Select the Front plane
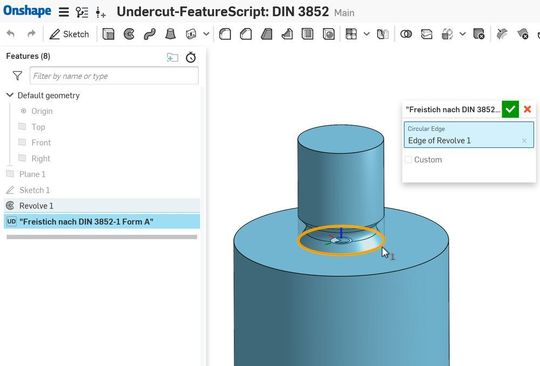 41,143
